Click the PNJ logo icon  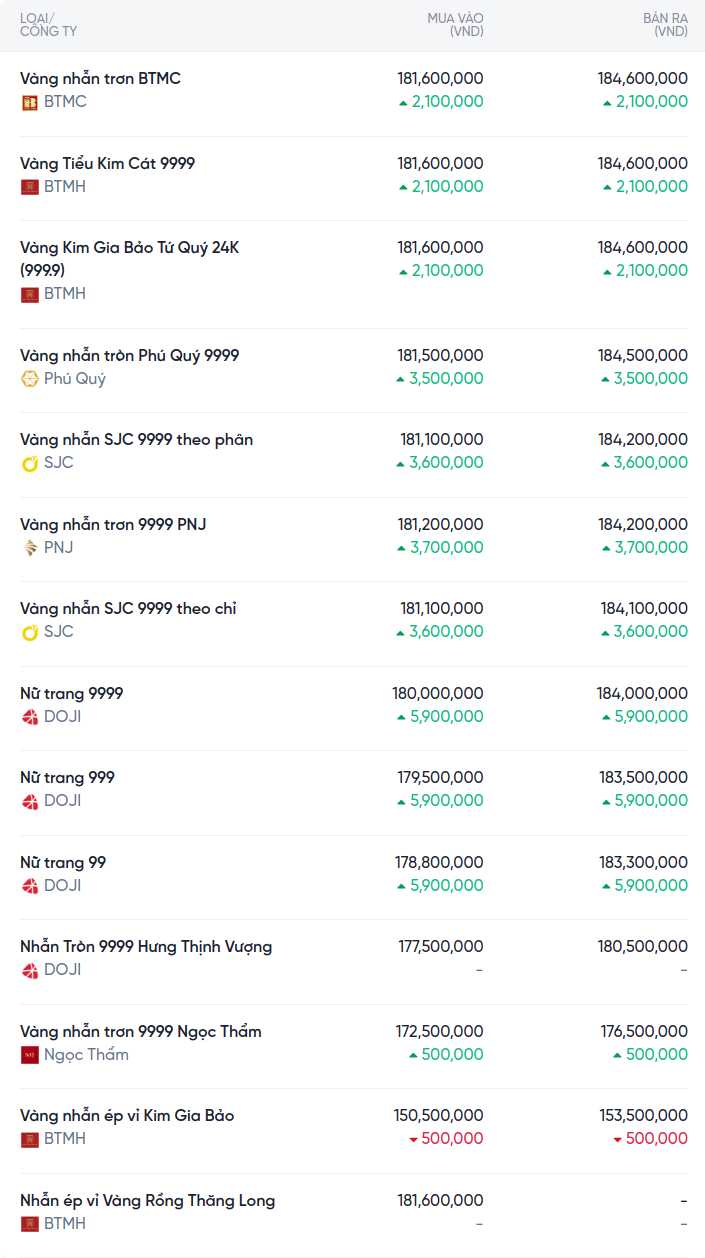(x=30, y=548)
